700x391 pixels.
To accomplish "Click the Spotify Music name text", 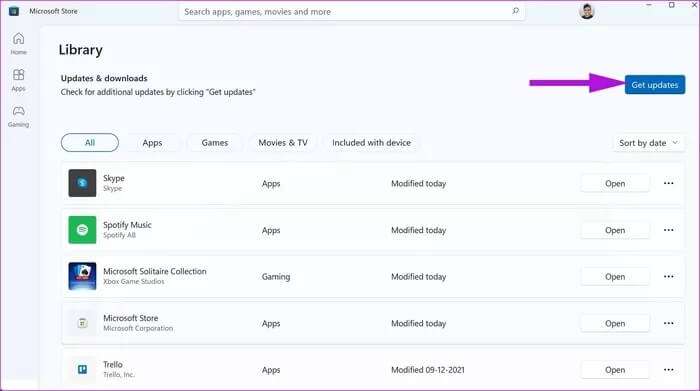I will 127,225.
